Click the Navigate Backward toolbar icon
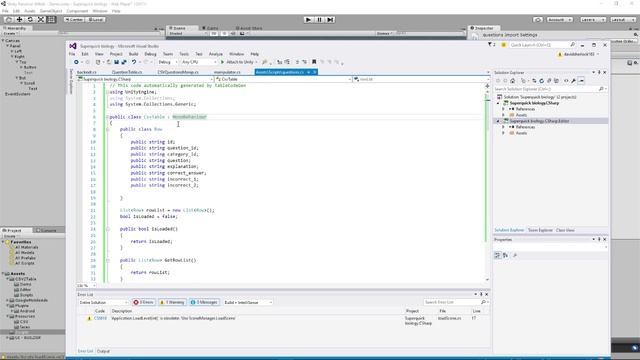The width and height of the screenshot is (640, 360). click(x=76, y=62)
